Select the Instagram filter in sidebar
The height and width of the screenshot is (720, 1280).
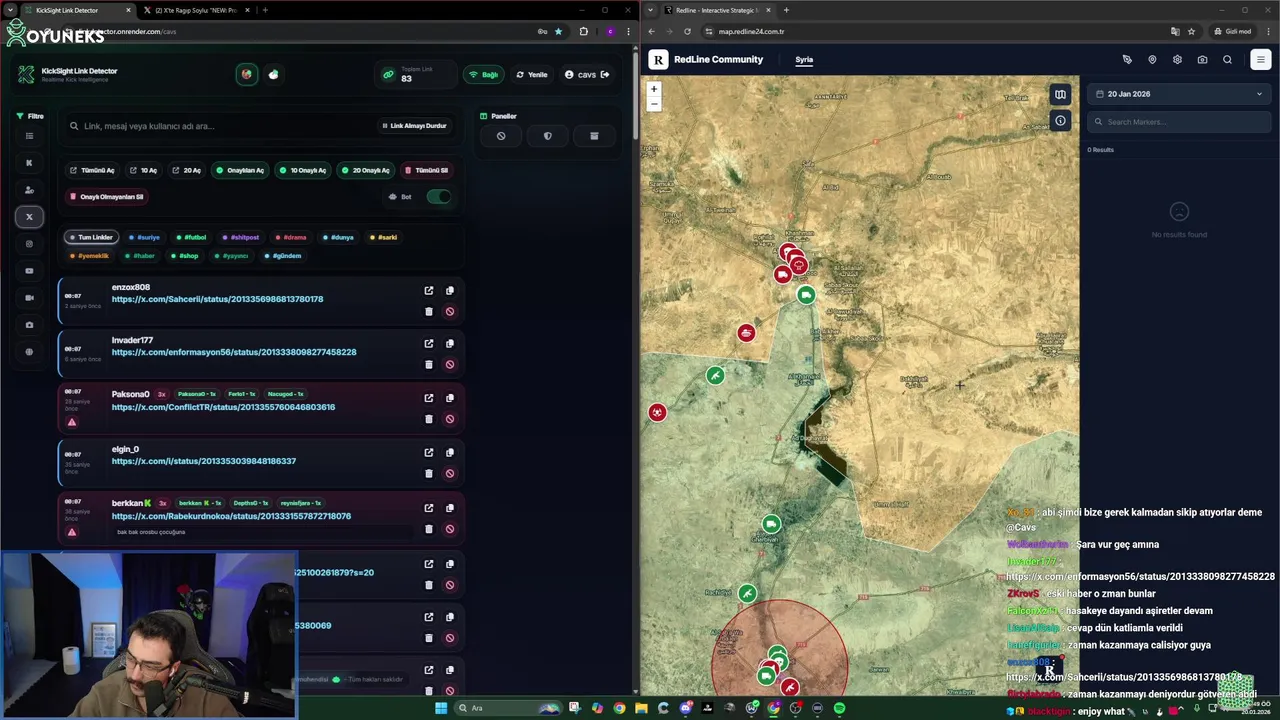[29, 244]
